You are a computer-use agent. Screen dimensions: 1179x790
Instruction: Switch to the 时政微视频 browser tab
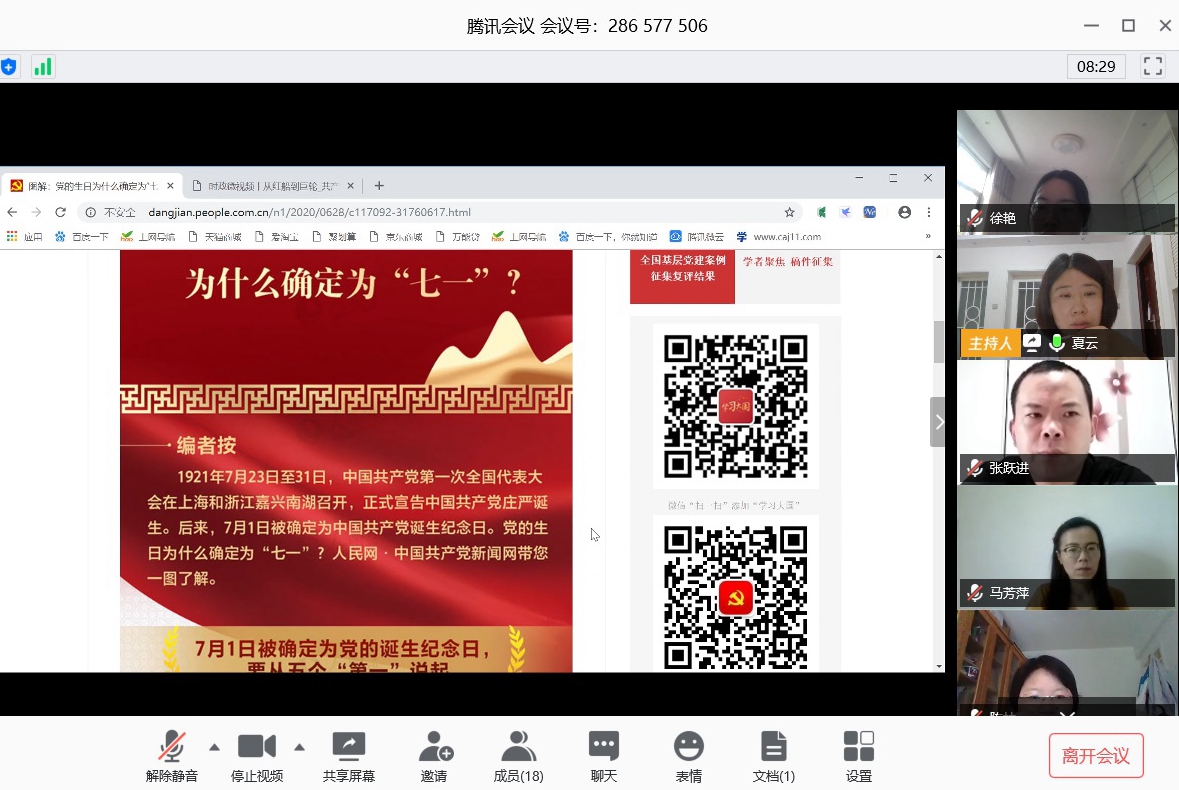pyautogui.click(x=272, y=186)
